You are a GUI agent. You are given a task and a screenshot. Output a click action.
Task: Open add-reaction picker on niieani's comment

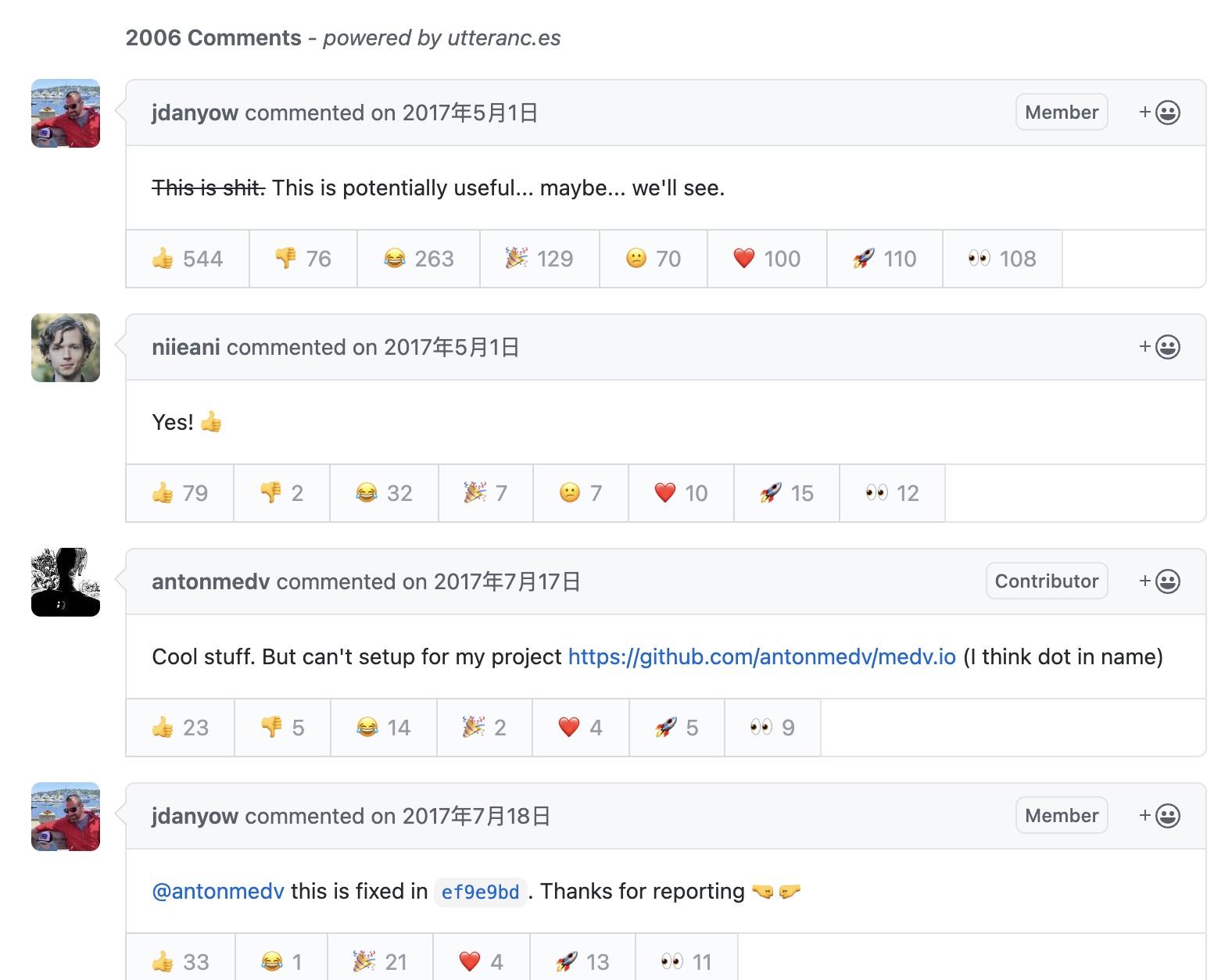[1159, 347]
